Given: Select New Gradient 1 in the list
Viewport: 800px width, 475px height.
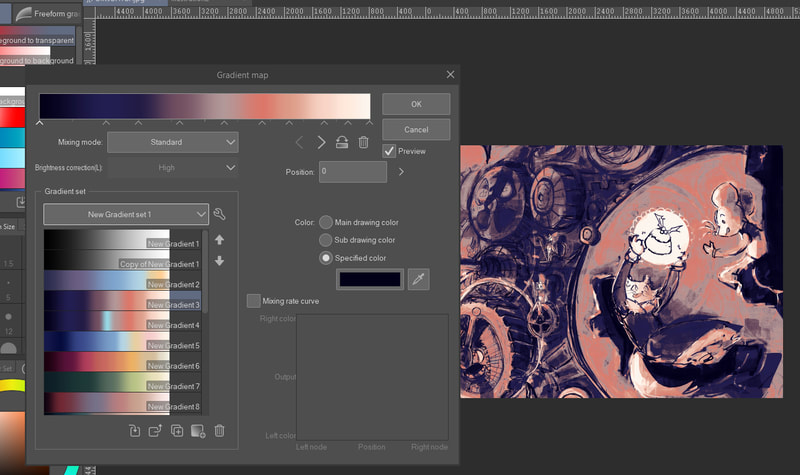Looking at the screenshot, I should 122,239.
